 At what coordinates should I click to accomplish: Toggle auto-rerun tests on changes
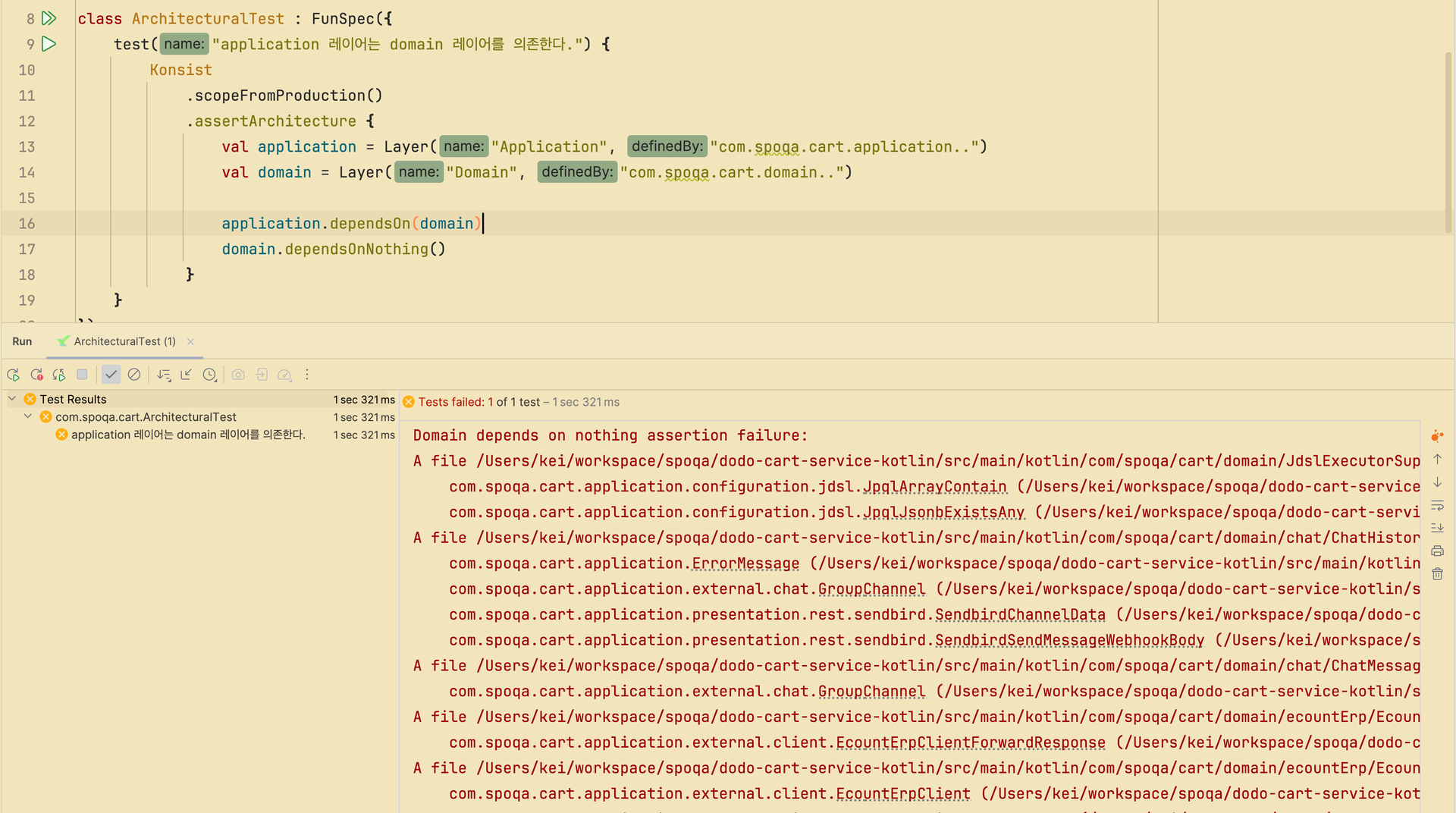pyautogui.click(x=58, y=375)
